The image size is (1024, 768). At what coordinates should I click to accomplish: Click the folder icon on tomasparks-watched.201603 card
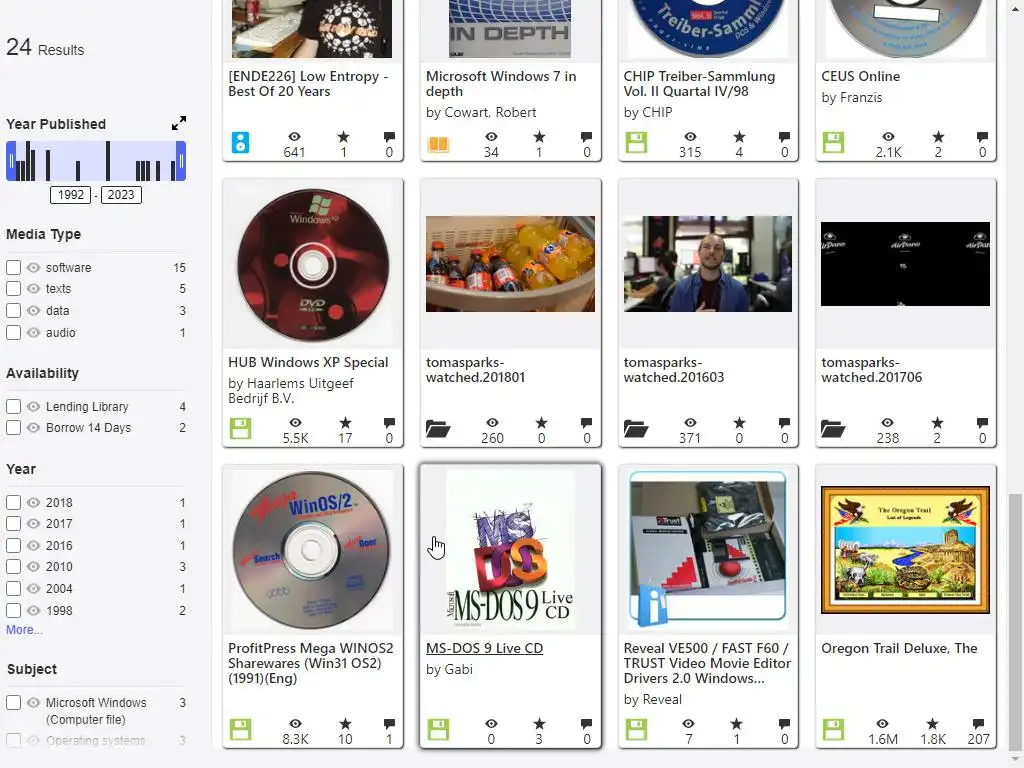[x=636, y=428]
